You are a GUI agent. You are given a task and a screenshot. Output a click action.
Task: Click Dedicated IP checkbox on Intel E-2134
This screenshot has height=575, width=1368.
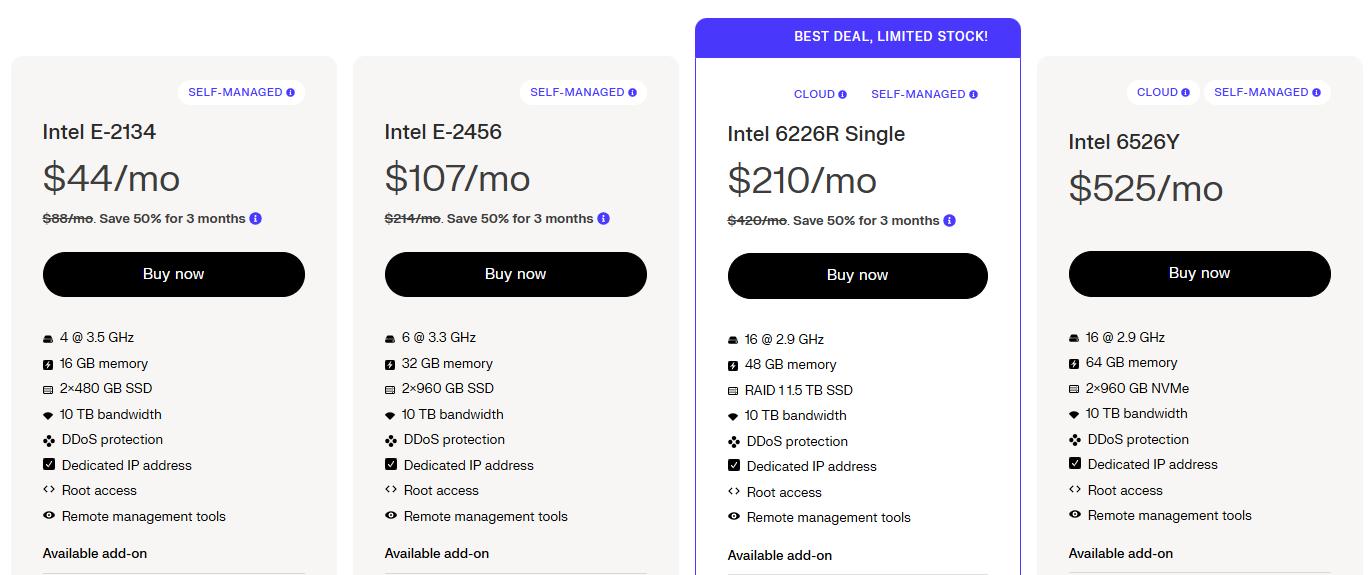click(x=49, y=465)
